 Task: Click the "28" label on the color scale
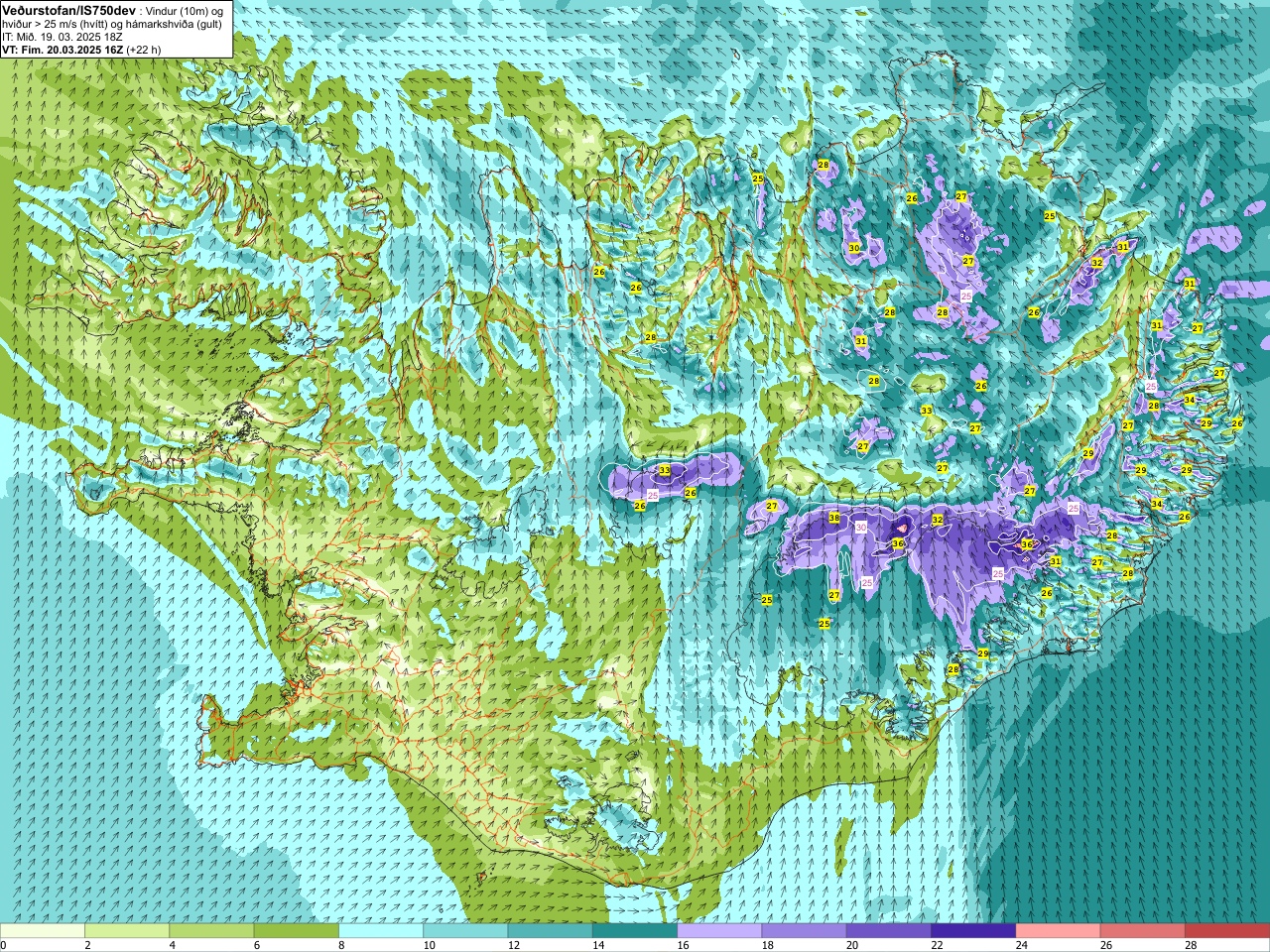(x=1191, y=945)
